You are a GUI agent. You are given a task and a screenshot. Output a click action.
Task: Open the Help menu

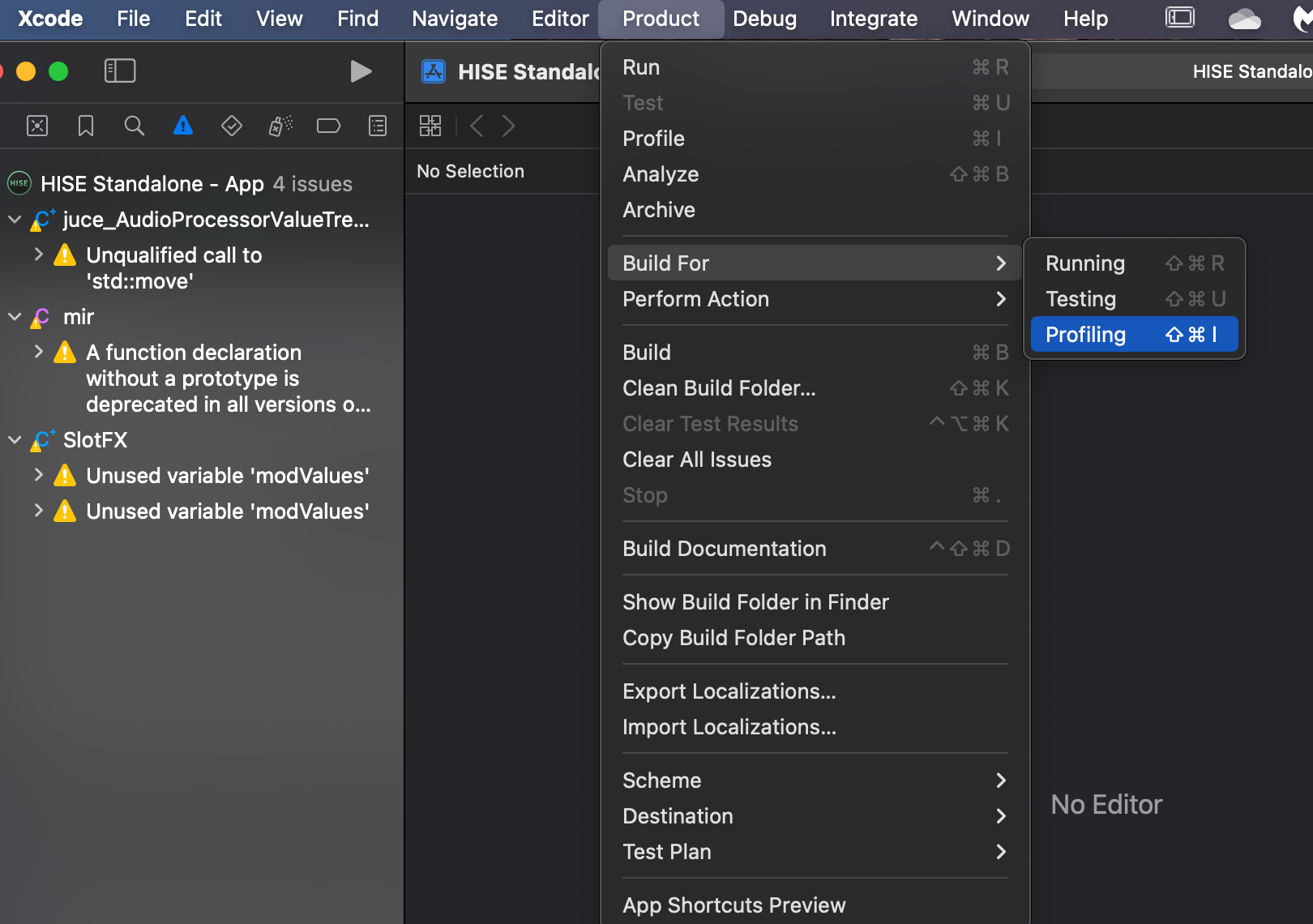(x=1085, y=19)
